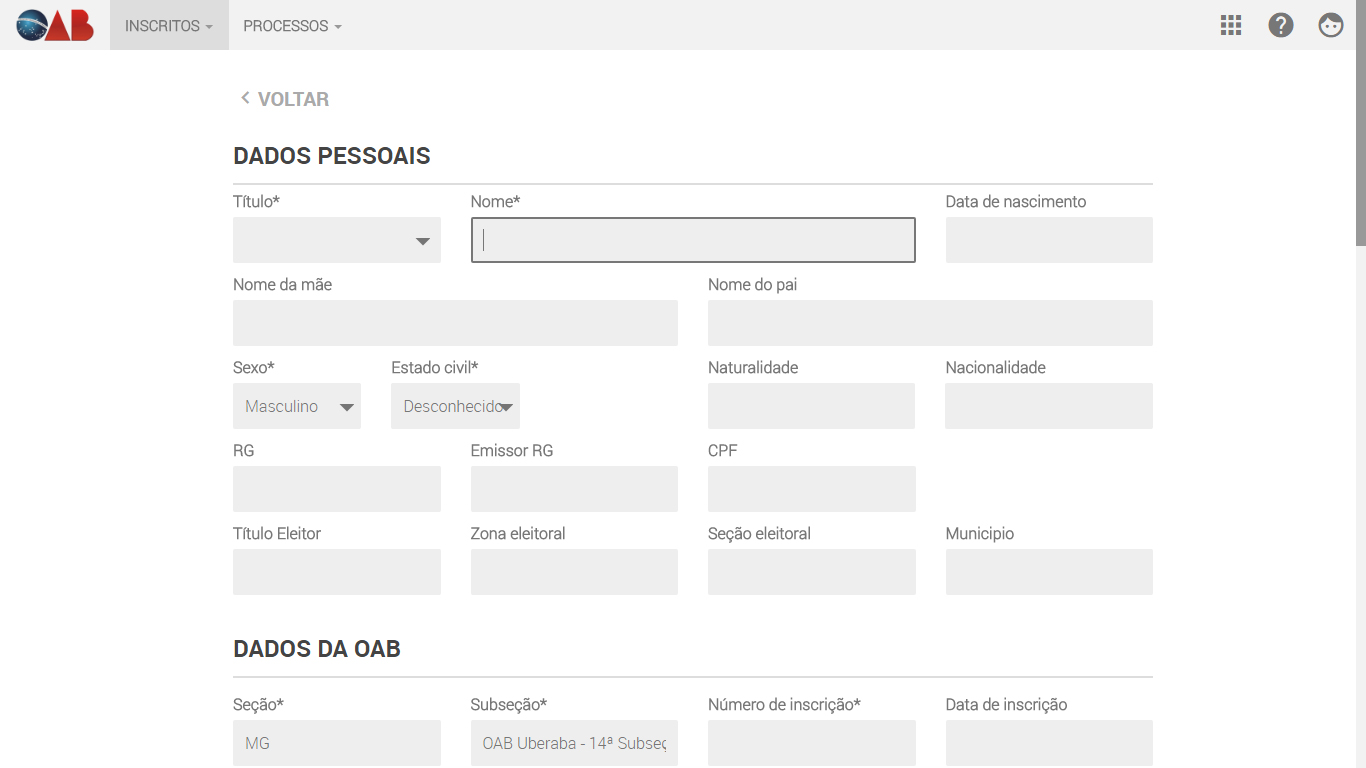Open the apps grid icon
This screenshot has width=1366, height=768.
(1231, 25)
